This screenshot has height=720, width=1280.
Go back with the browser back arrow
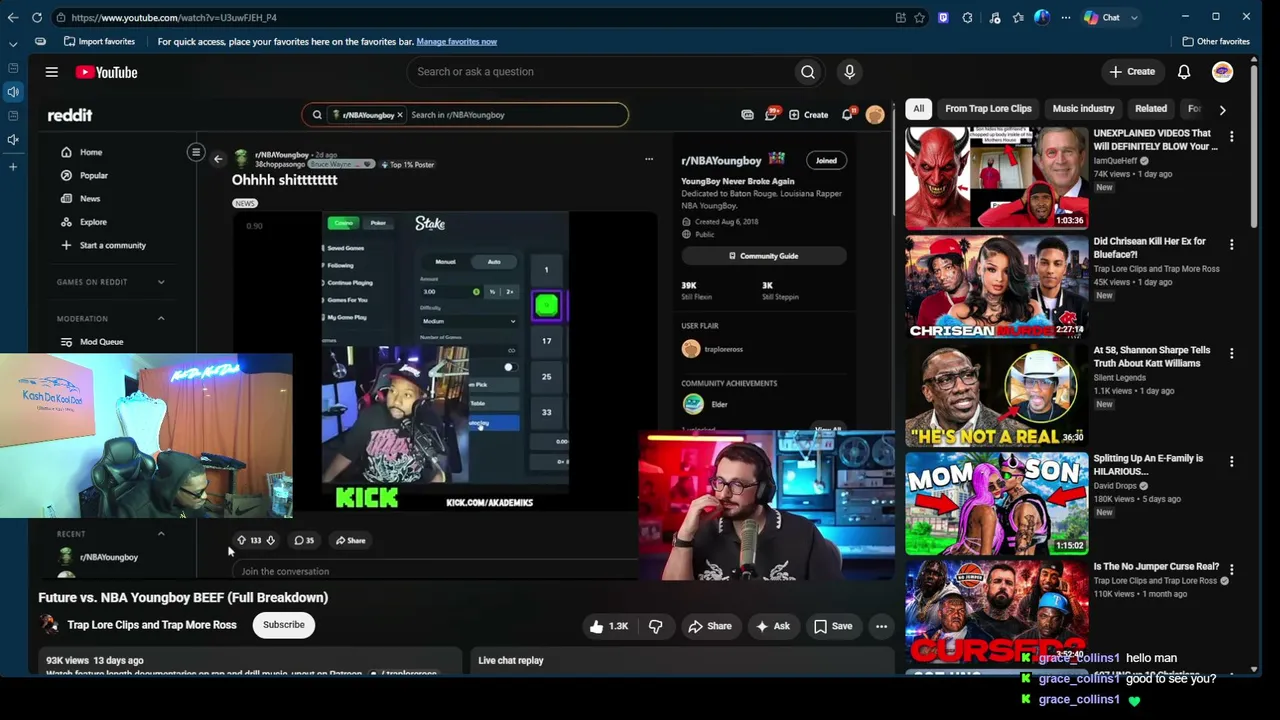[13, 17]
